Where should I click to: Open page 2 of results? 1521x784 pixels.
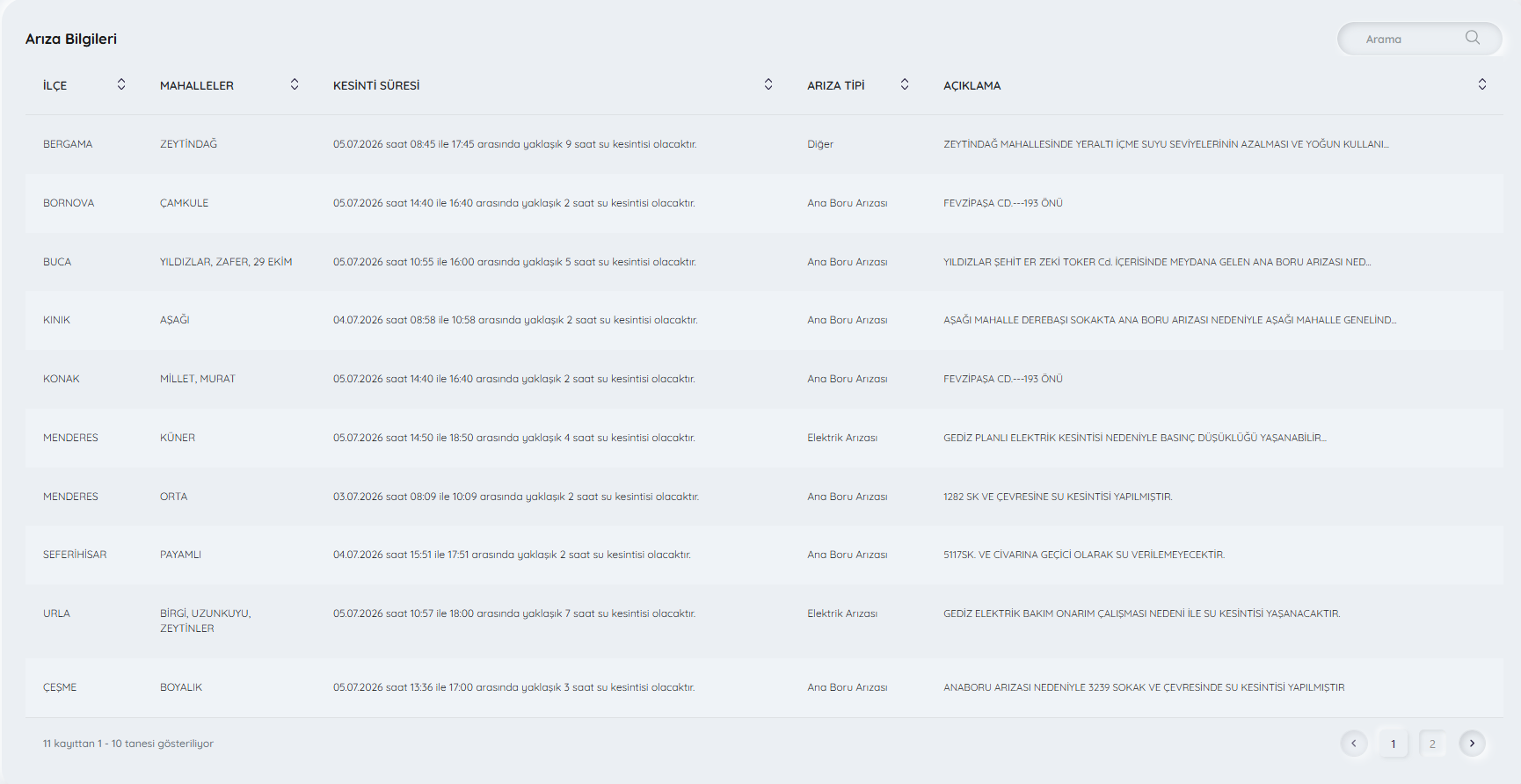[1433, 744]
